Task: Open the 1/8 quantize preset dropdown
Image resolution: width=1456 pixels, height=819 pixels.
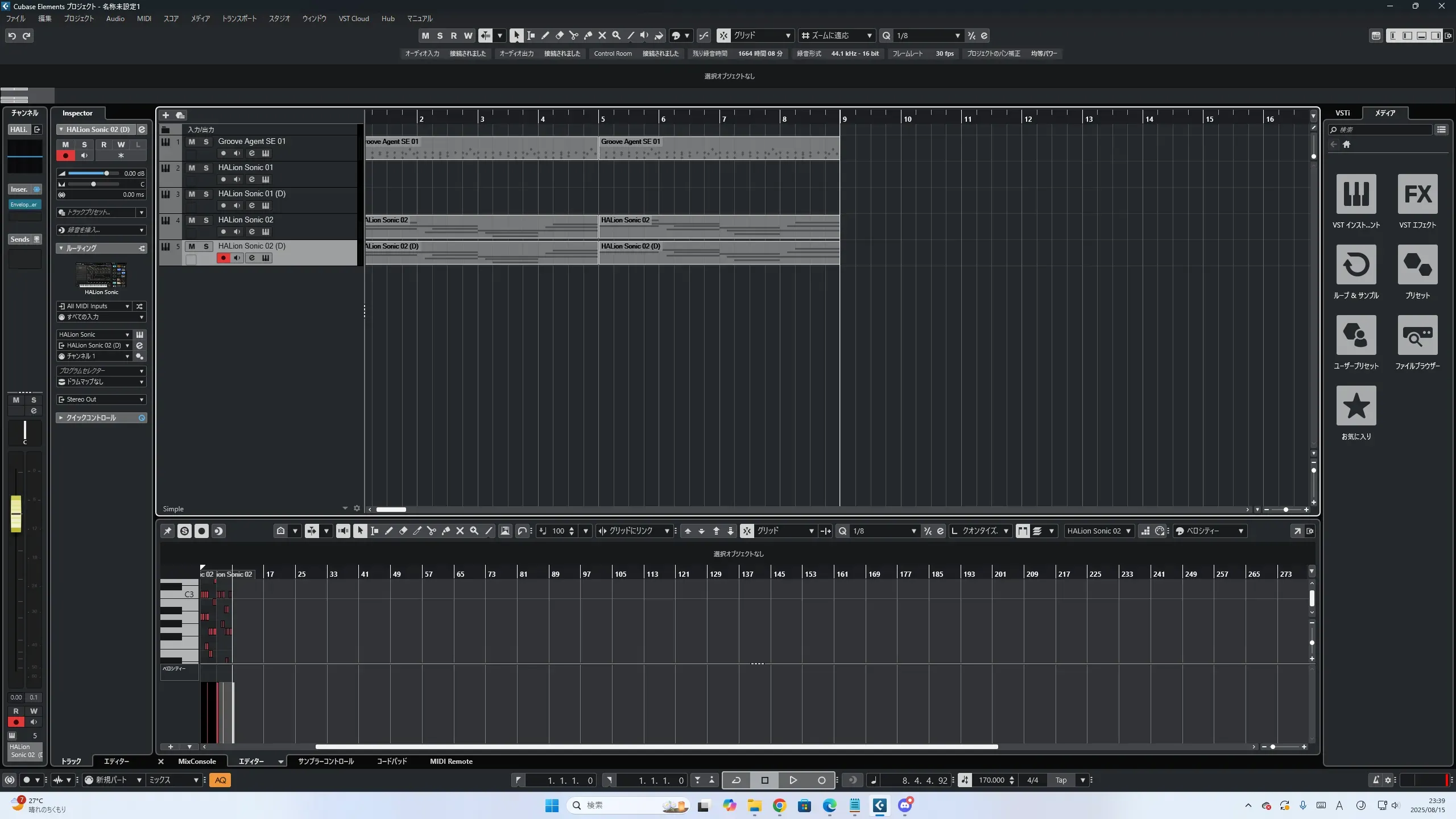Action: (x=928, y=36)
